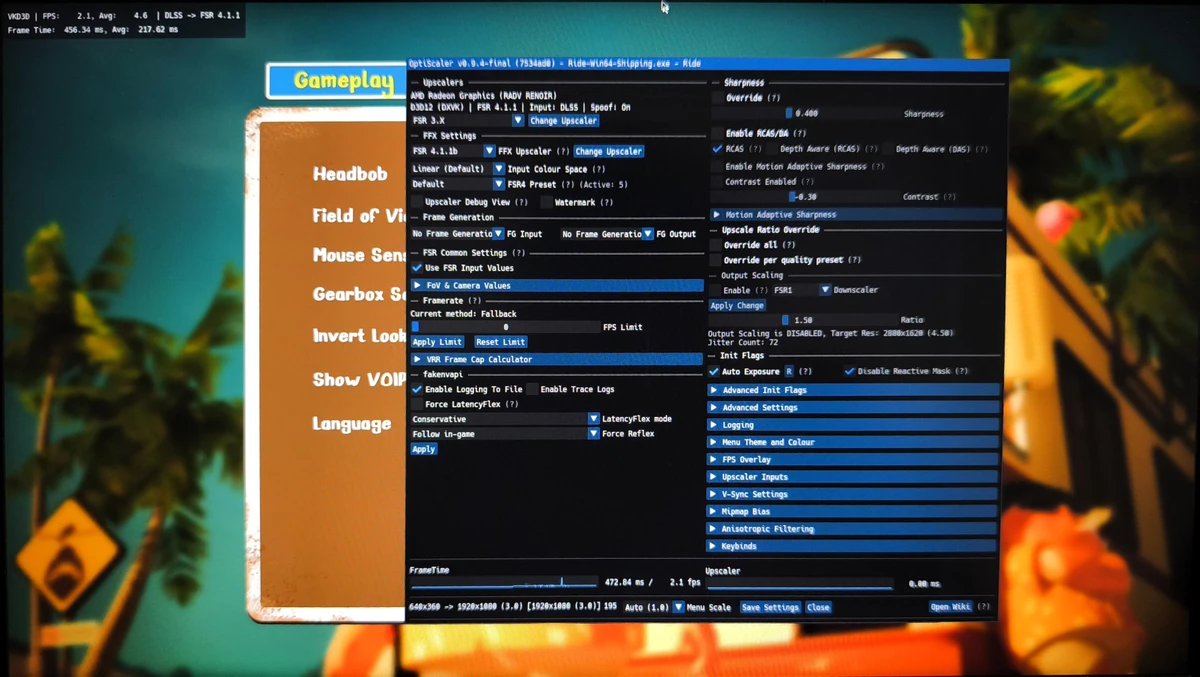The width and height of the screenshot is (1200, 677).
Task: Click the Apply Limit button
Action: click(x=437, y=342)
